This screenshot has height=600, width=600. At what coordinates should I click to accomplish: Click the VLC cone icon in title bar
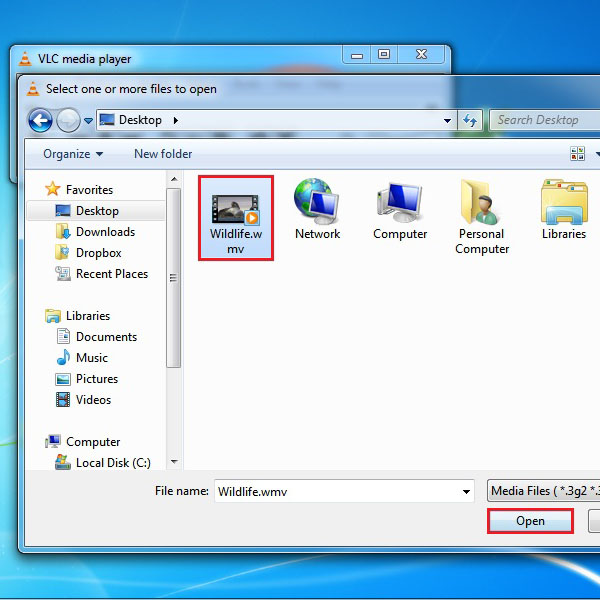(x=25, y=59)
